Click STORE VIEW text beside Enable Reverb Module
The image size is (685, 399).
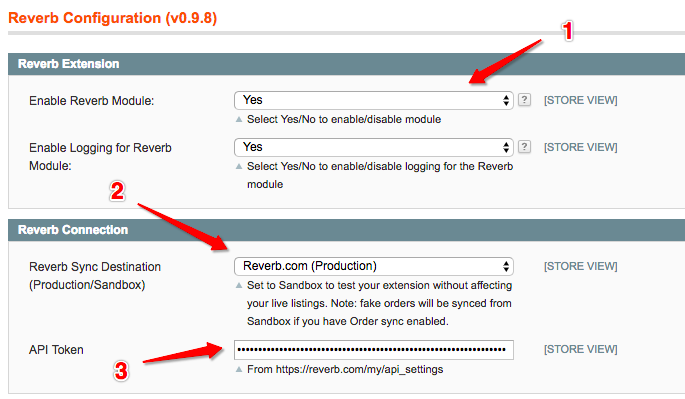point(580,100)
